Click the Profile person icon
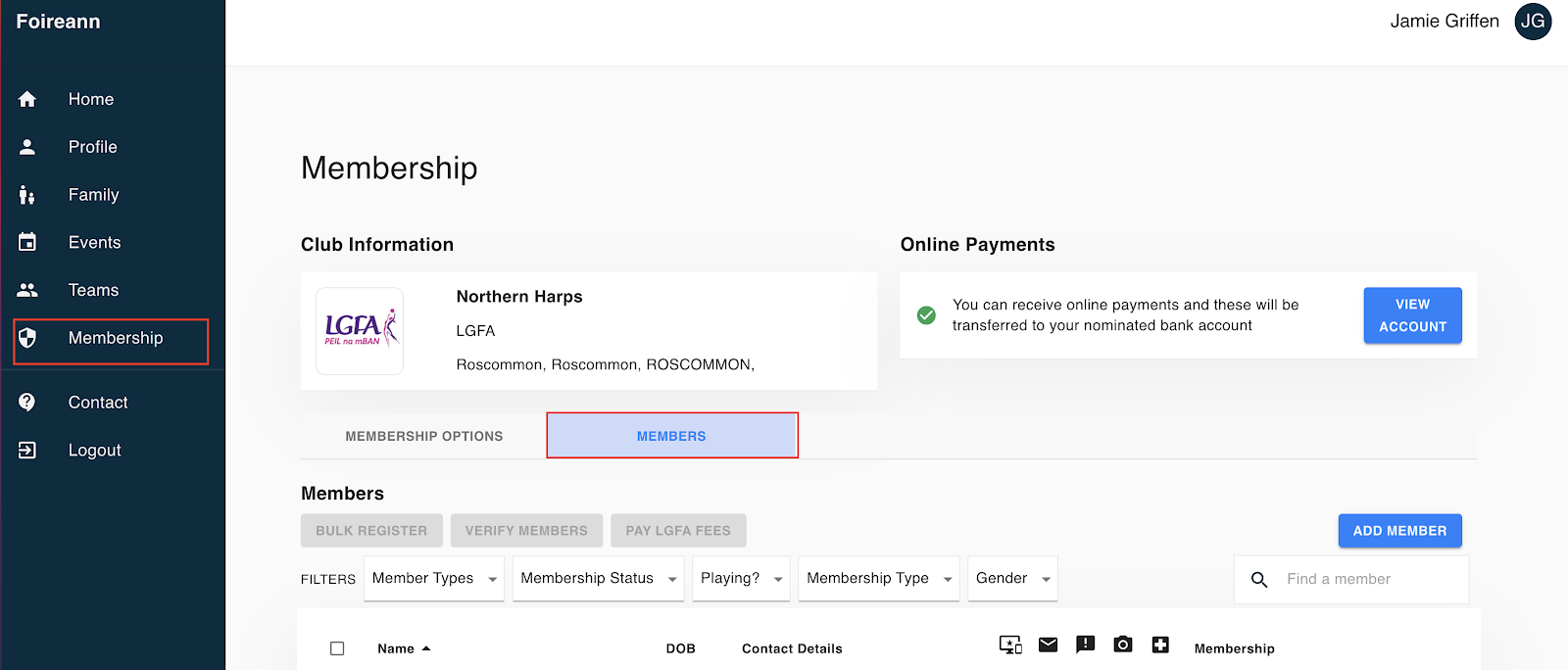 pyautogui.click(x=27, y=147)
